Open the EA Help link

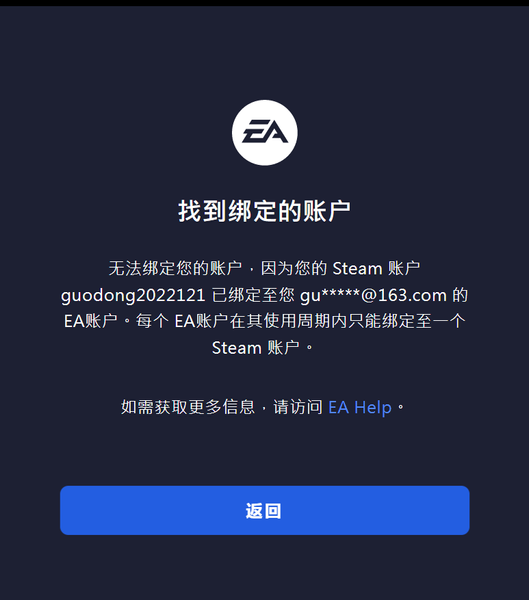tap(360, 407)
